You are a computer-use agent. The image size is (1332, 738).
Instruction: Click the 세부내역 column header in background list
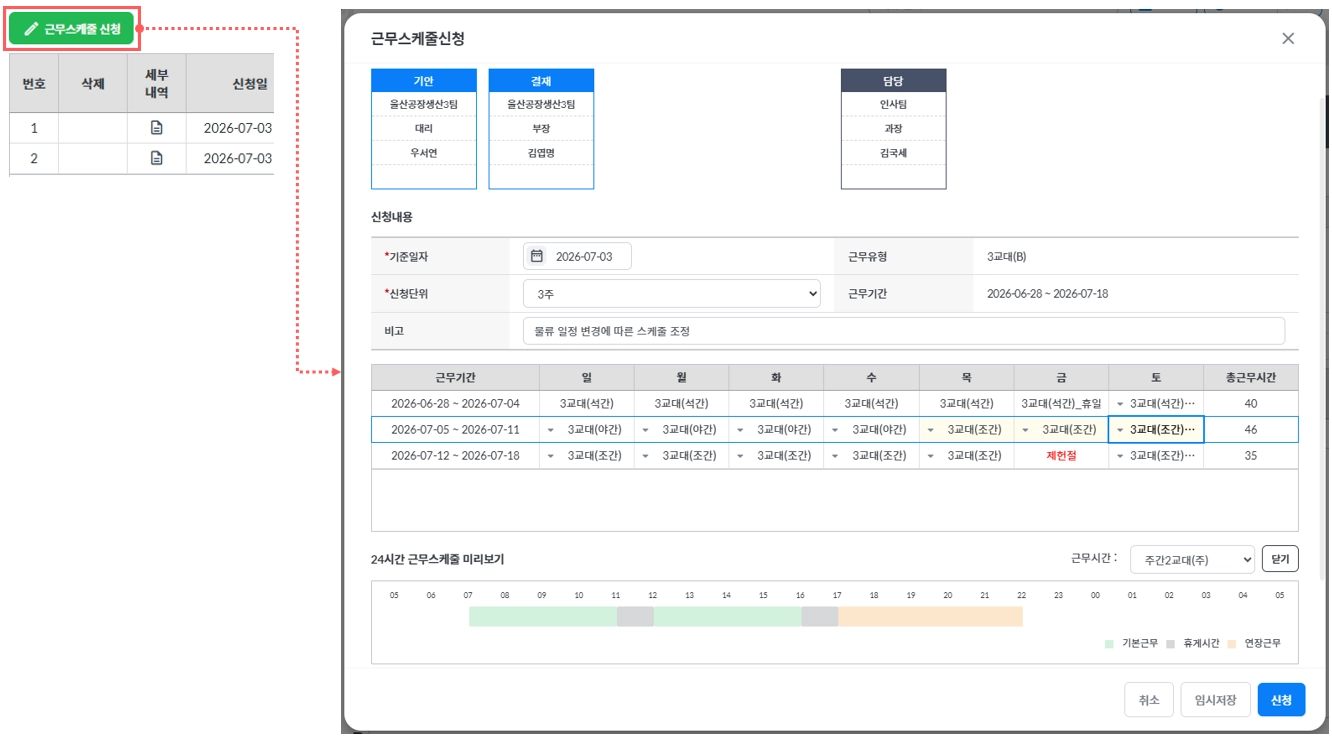point(156,84)
